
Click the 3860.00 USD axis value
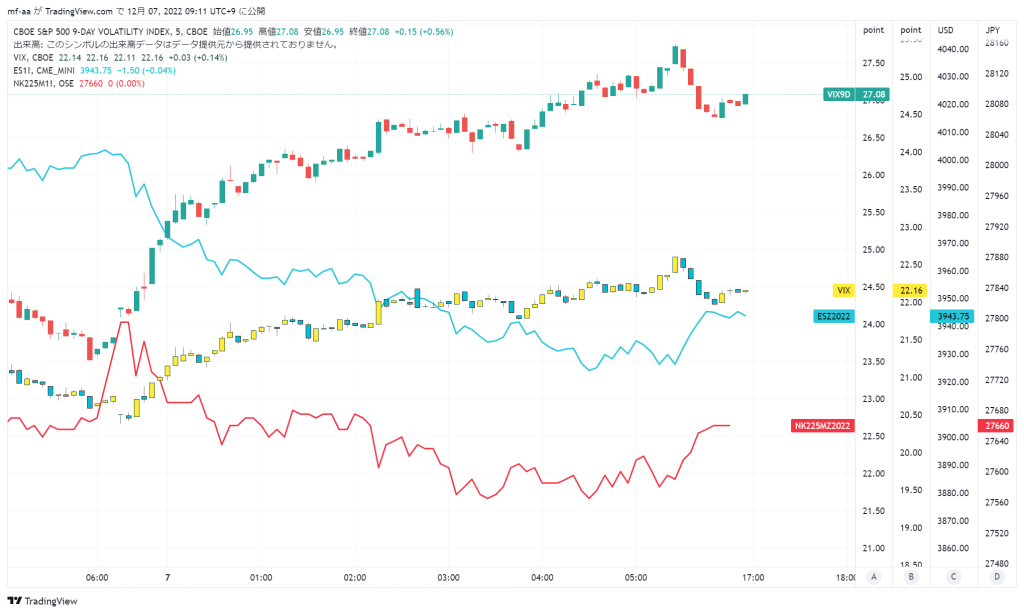tap(953, 548)
